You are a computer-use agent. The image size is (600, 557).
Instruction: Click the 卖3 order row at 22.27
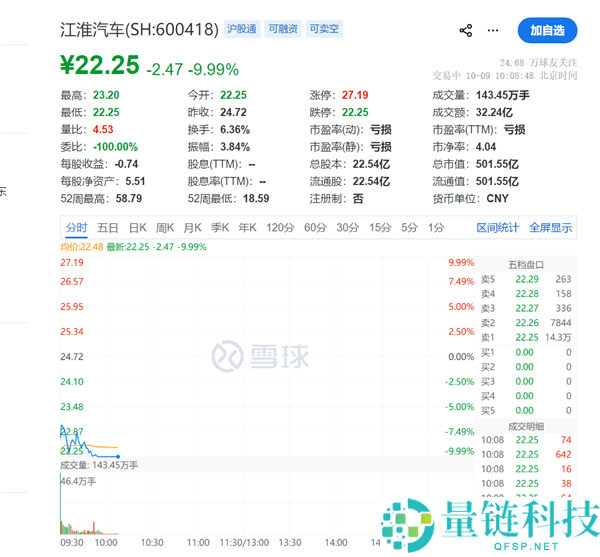coord(526,308)
